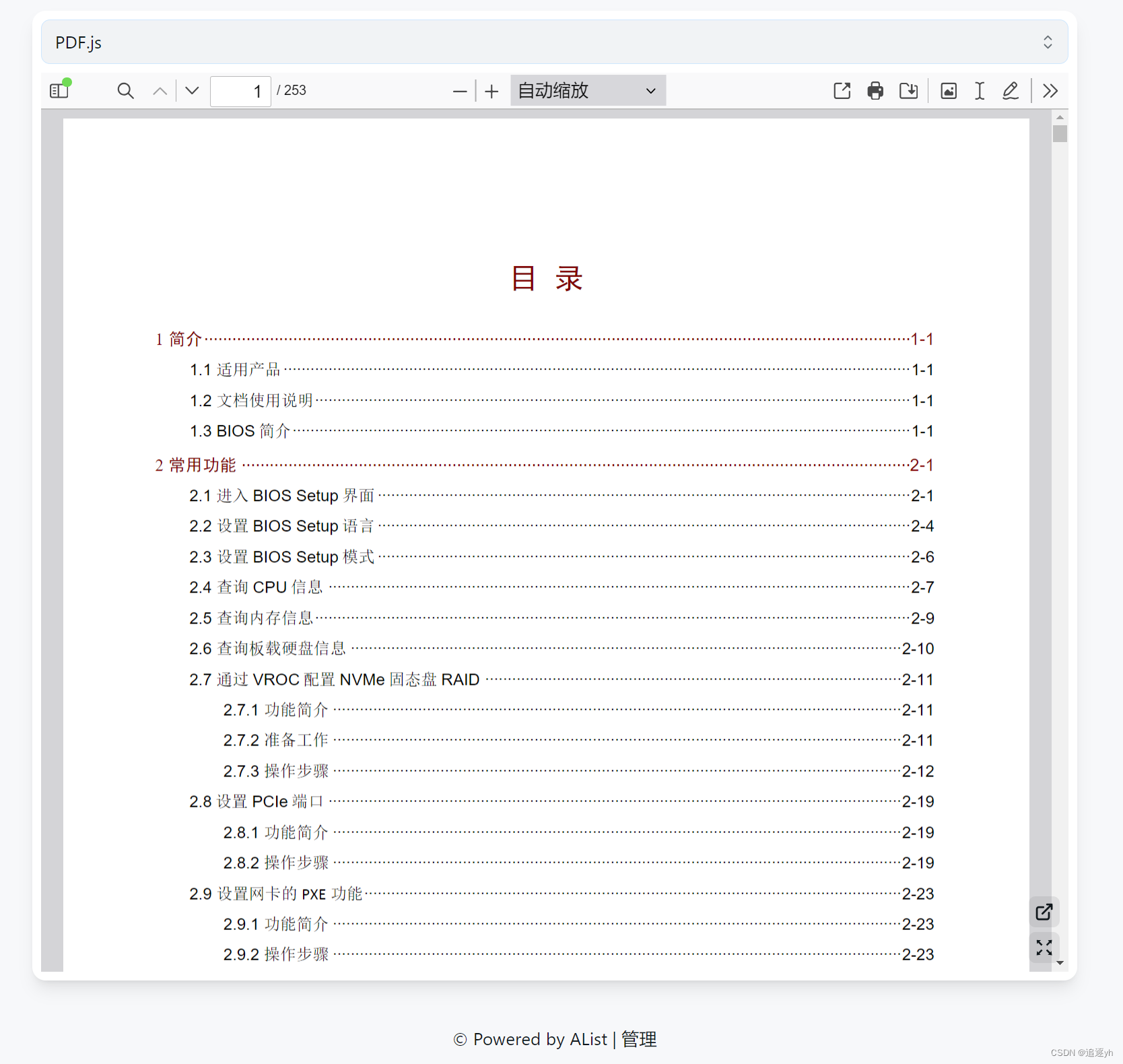This screenshot has width=1123, height=1064.
Task: Go to next page with down chevron
Action: (x=191, y=90)
